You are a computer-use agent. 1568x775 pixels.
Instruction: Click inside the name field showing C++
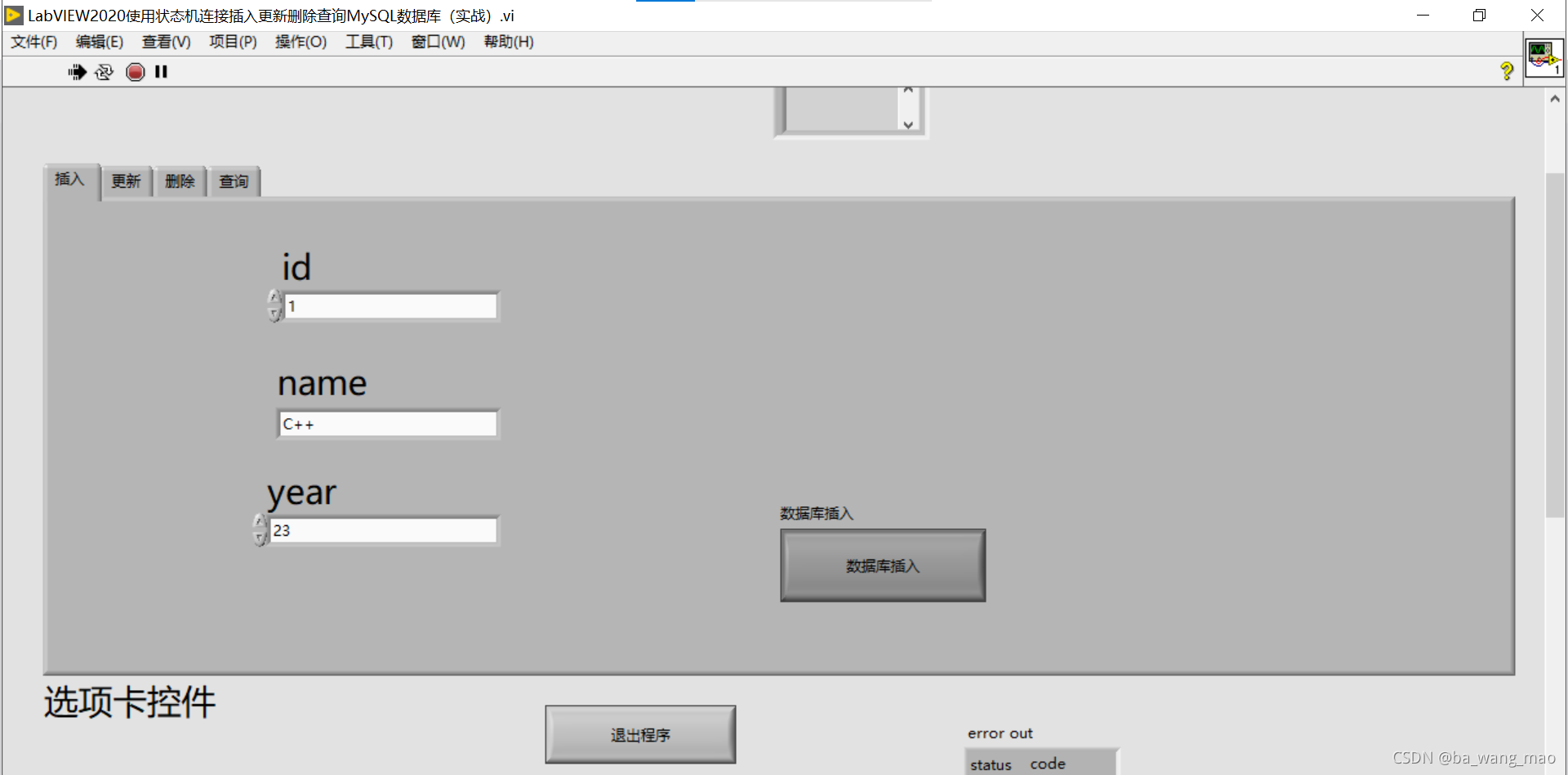tap(387, 423)
